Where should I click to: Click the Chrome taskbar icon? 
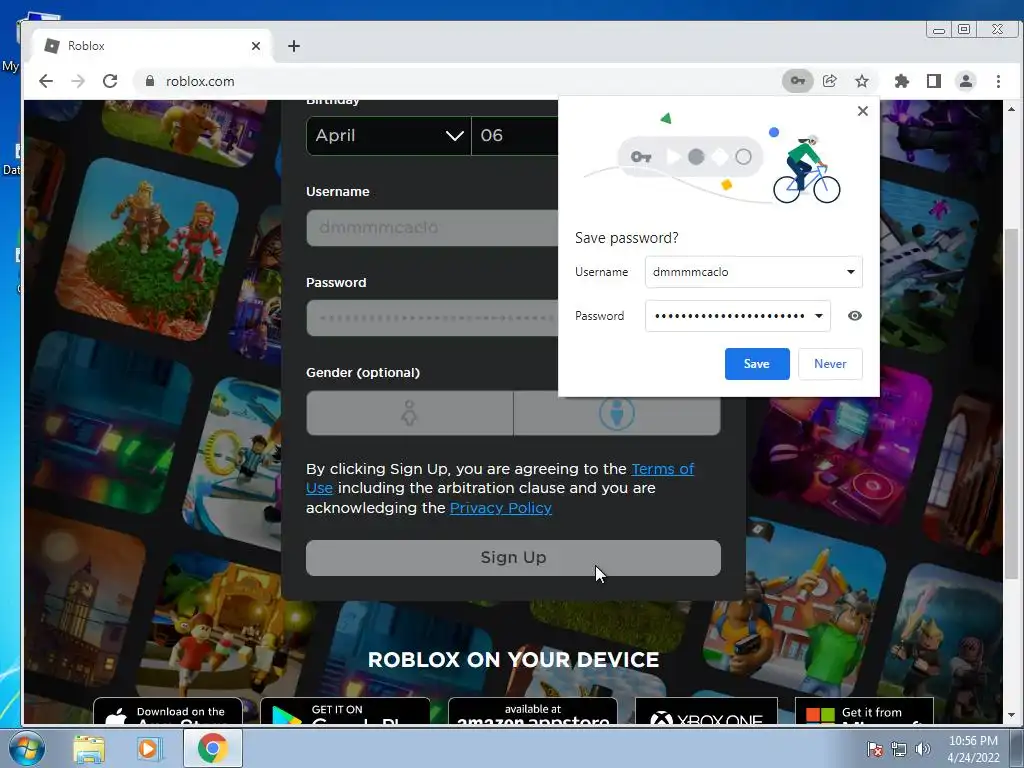click(212, 749)
